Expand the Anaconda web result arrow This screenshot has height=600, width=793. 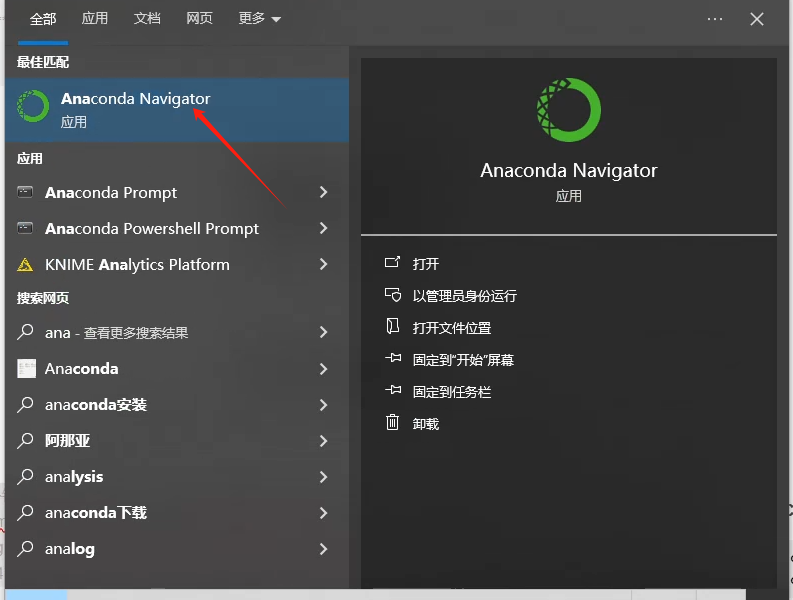[324, 369]
